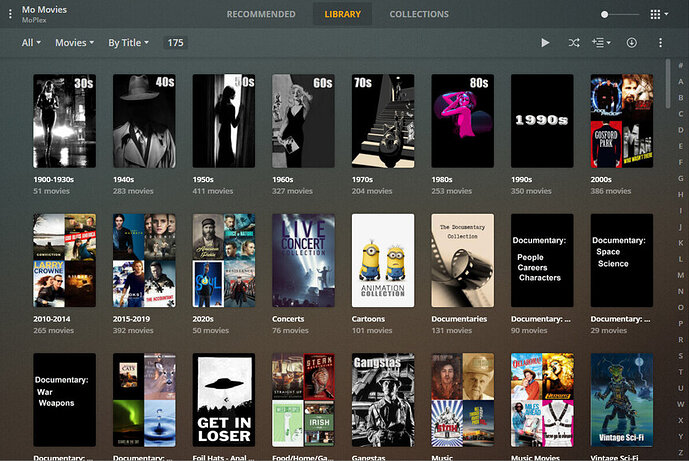Viewport: 689px width, 461px height.
Task: Click the '392 movies' count text
Action: 133,330
